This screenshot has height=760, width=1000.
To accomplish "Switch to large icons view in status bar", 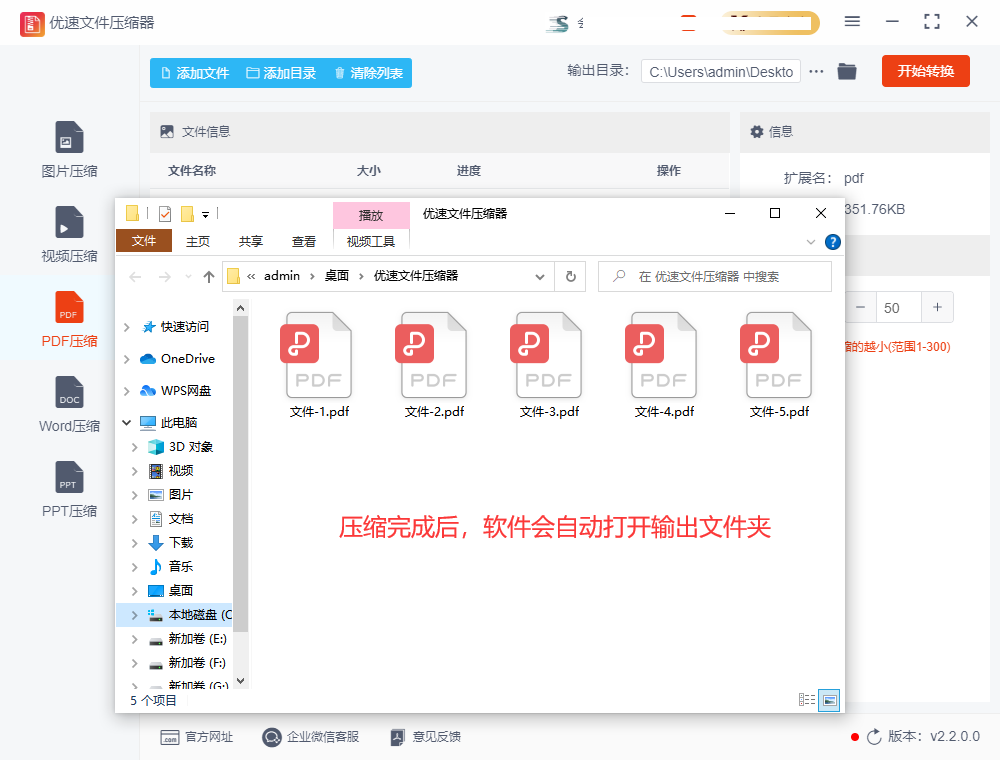I will tap(829, 700).
